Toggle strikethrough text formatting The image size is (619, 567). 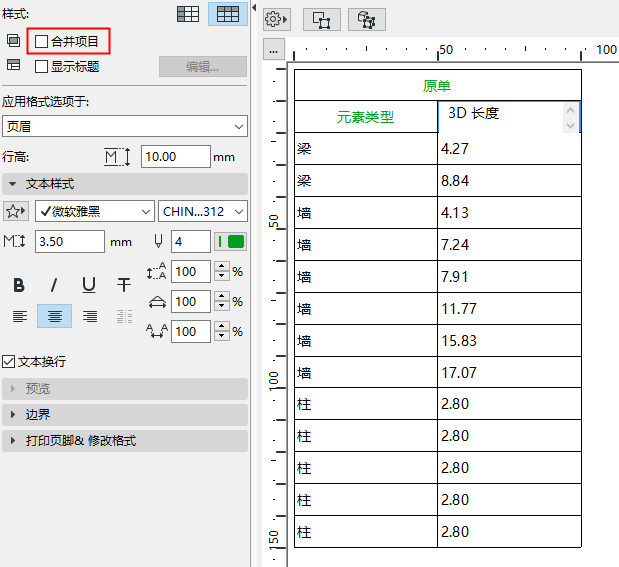coord(124,285)
